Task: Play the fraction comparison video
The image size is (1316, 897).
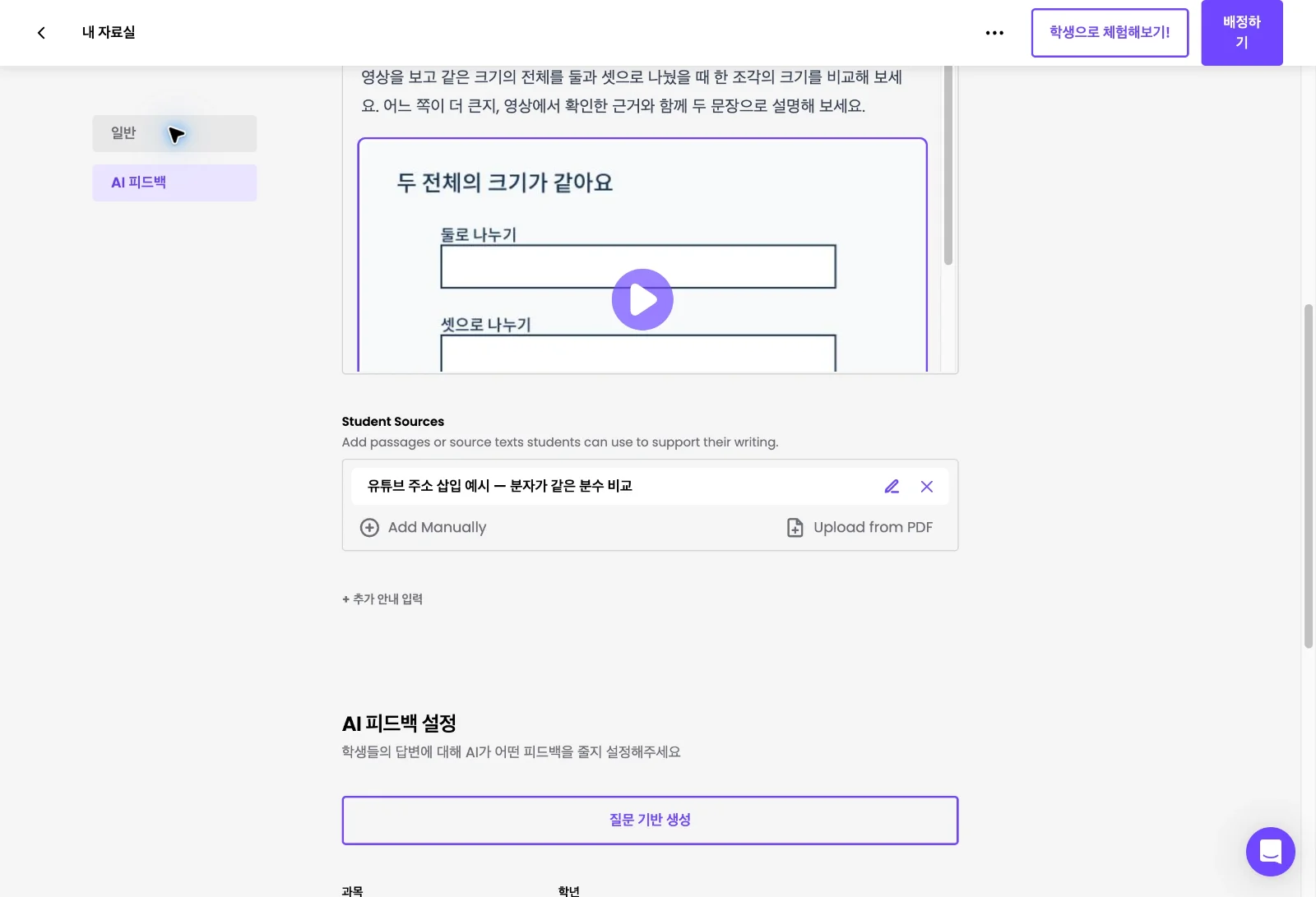Action: point(642,299)
